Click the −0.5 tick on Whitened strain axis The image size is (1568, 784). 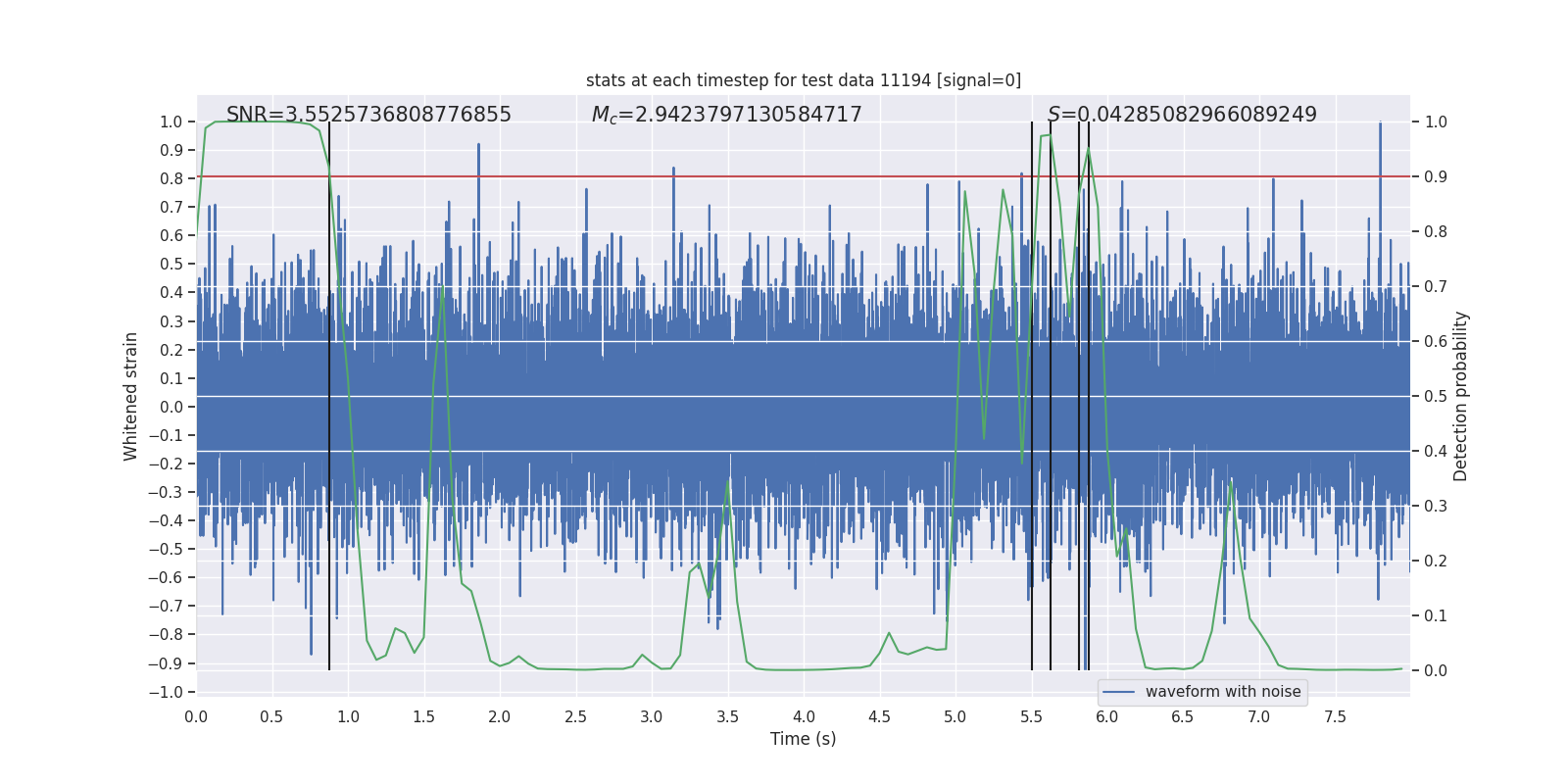click(165, 549)
